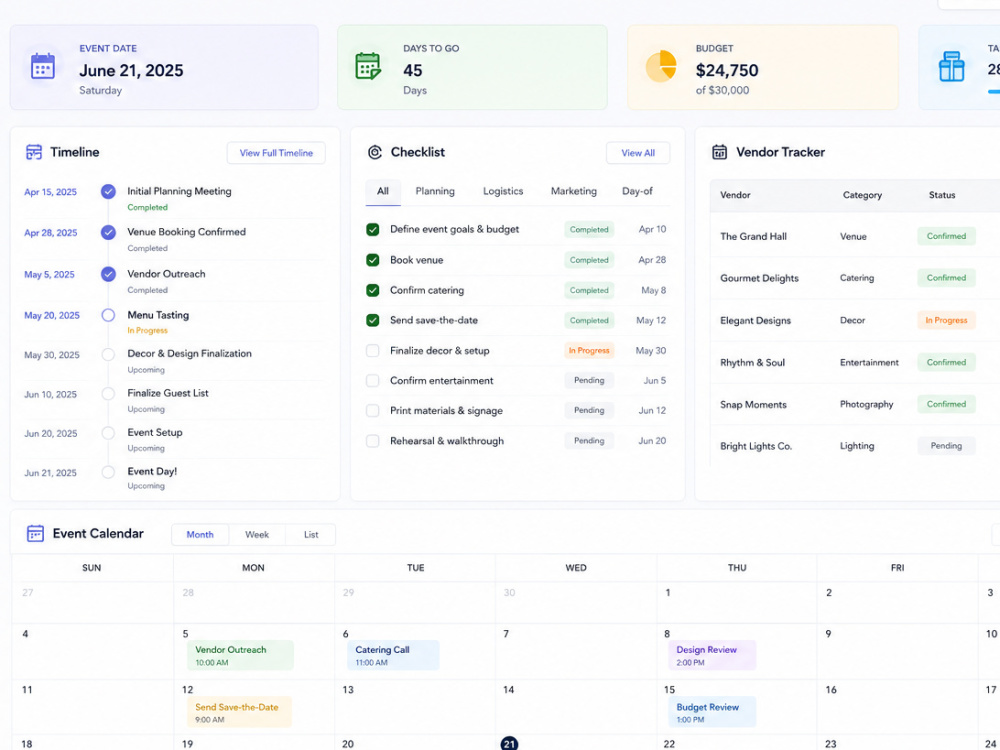Check the Finalize decor & setup checkbox
The height and width of the screenshot is (750, 1000).
point(372,351)
